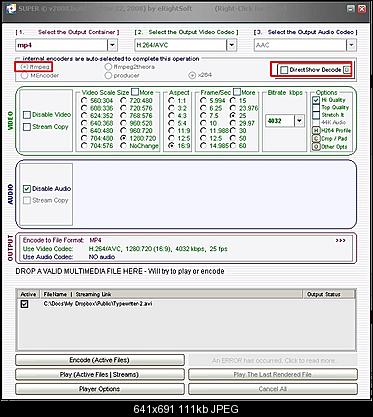Choose video scale size 640:480

pos(84,131)
